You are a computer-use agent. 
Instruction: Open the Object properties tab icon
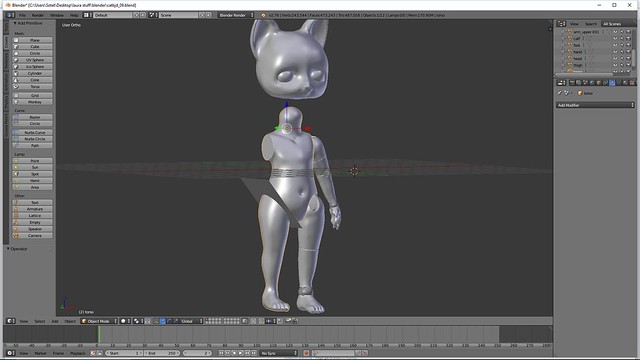point(598,83)
